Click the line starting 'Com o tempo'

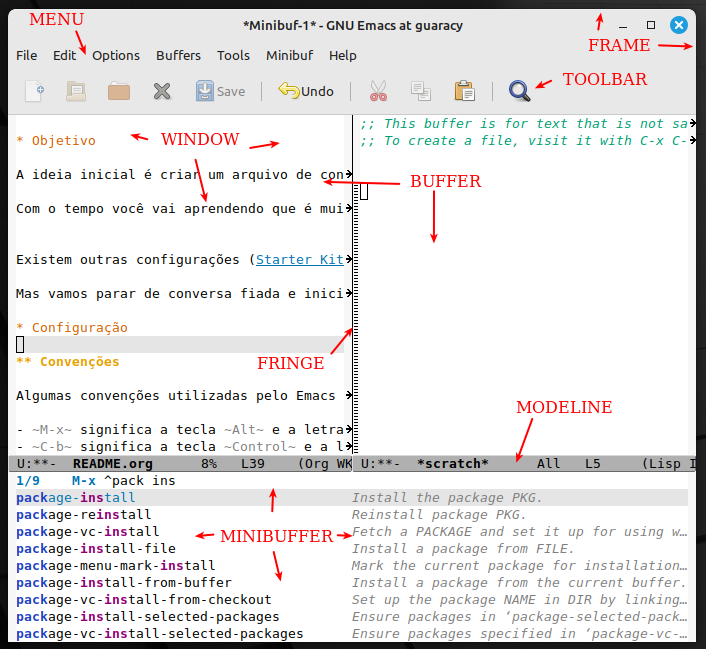pos(180,209)
